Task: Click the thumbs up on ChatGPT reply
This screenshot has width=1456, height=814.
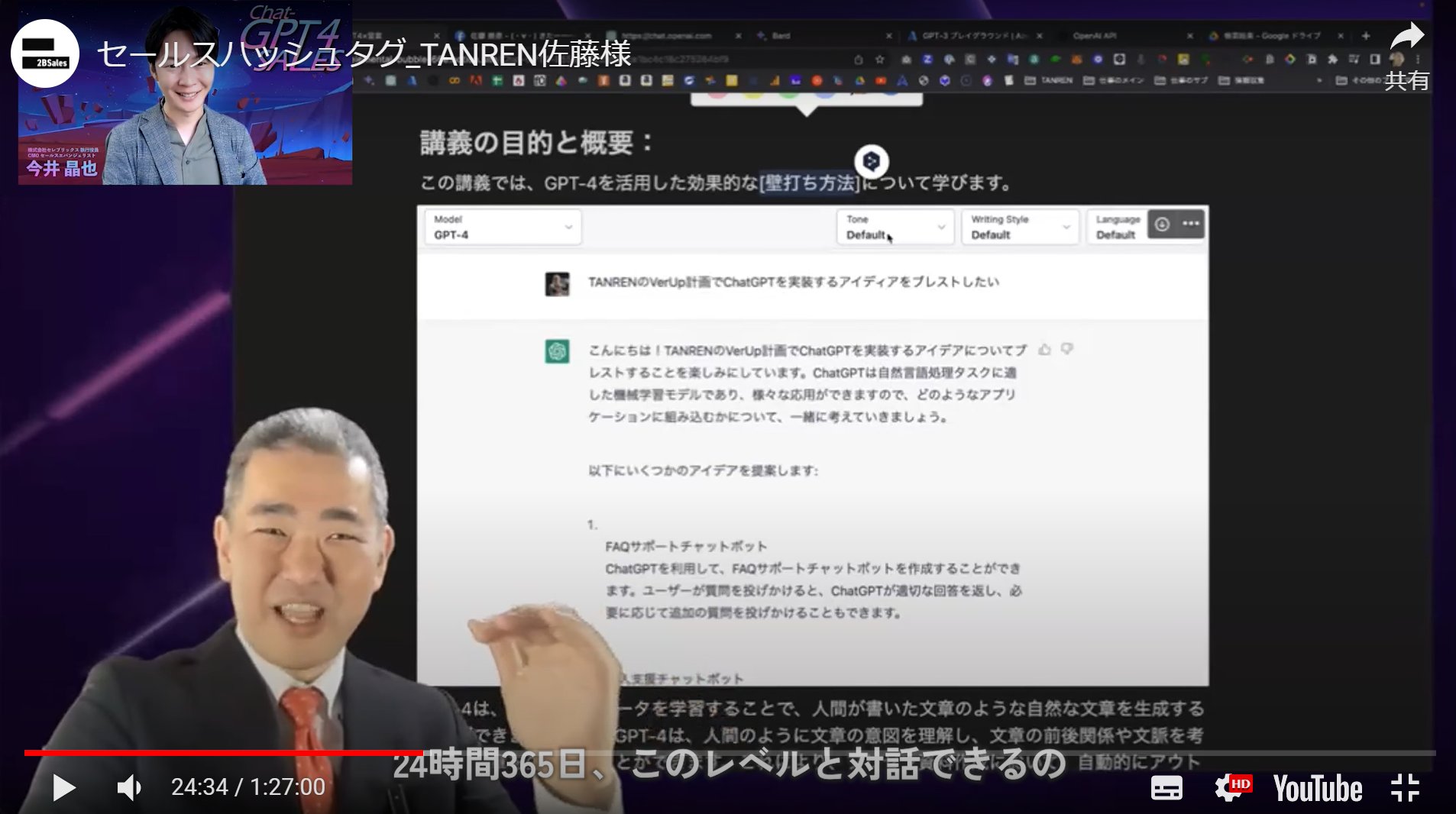Action: tap(1045, 350)
